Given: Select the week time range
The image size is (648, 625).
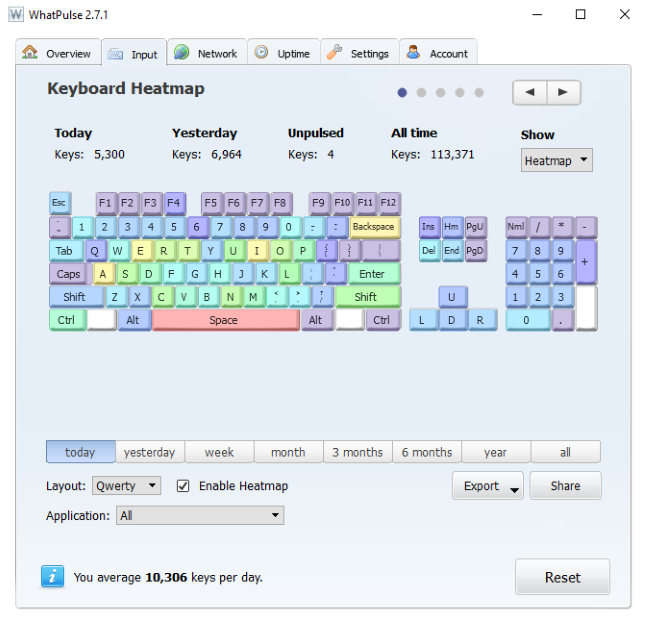Looking at the screenshot, I should [x=219, y=452].
